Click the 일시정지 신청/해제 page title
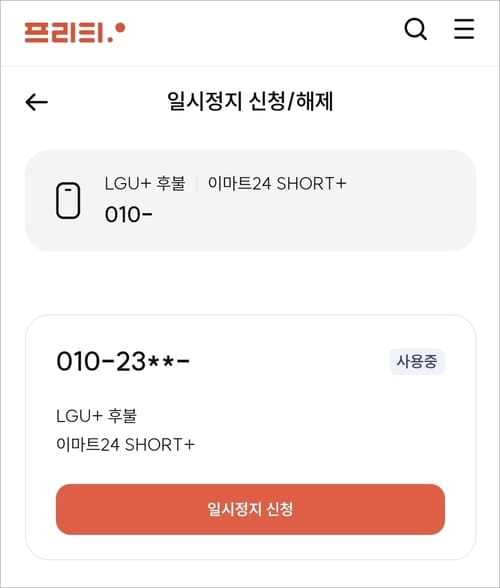Image resolution: width=500 pixels, height=588 pixels. point(250,101)
